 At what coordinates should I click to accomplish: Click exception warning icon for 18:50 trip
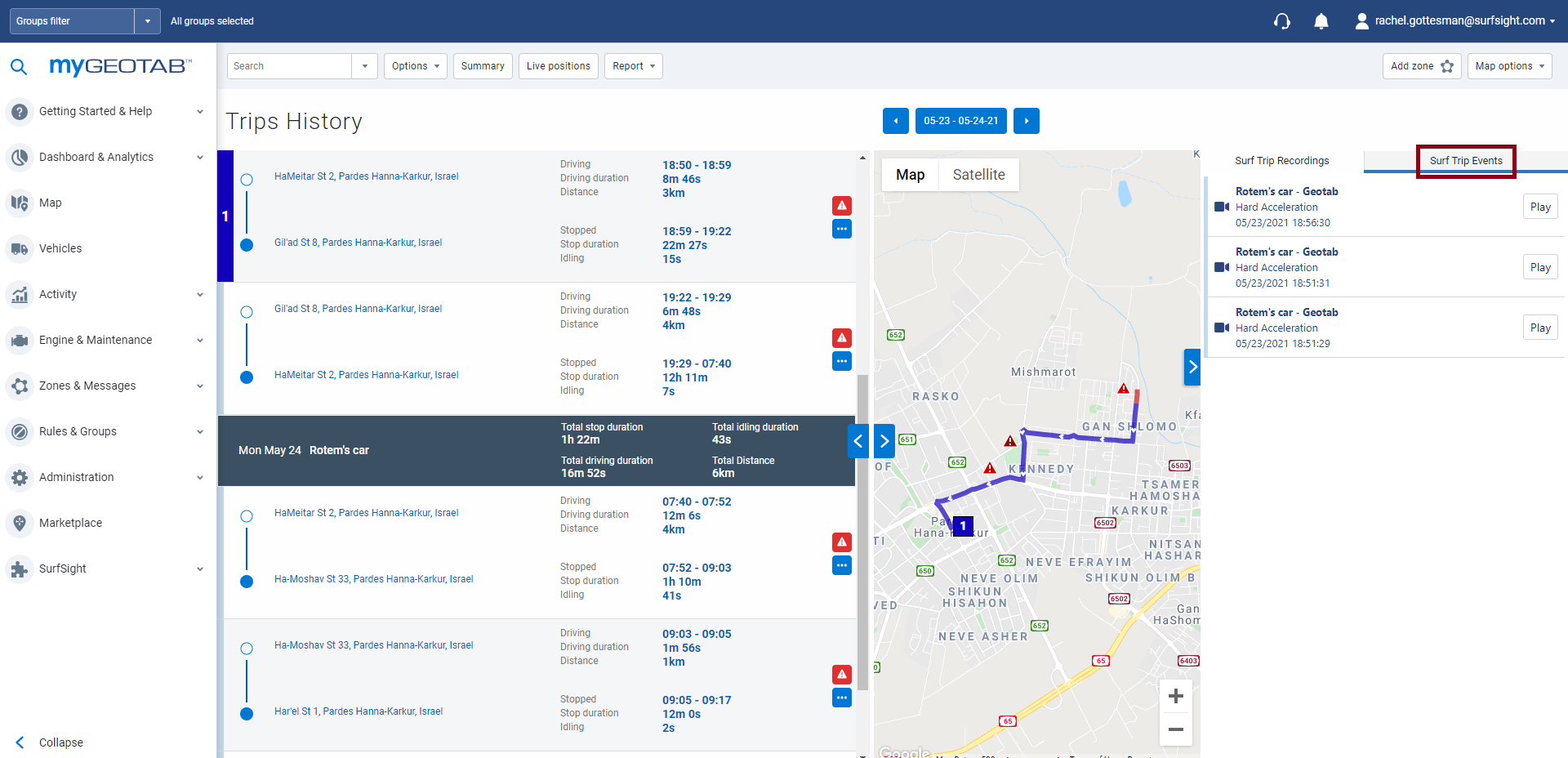pyautogui.click(x=842, y=206)
